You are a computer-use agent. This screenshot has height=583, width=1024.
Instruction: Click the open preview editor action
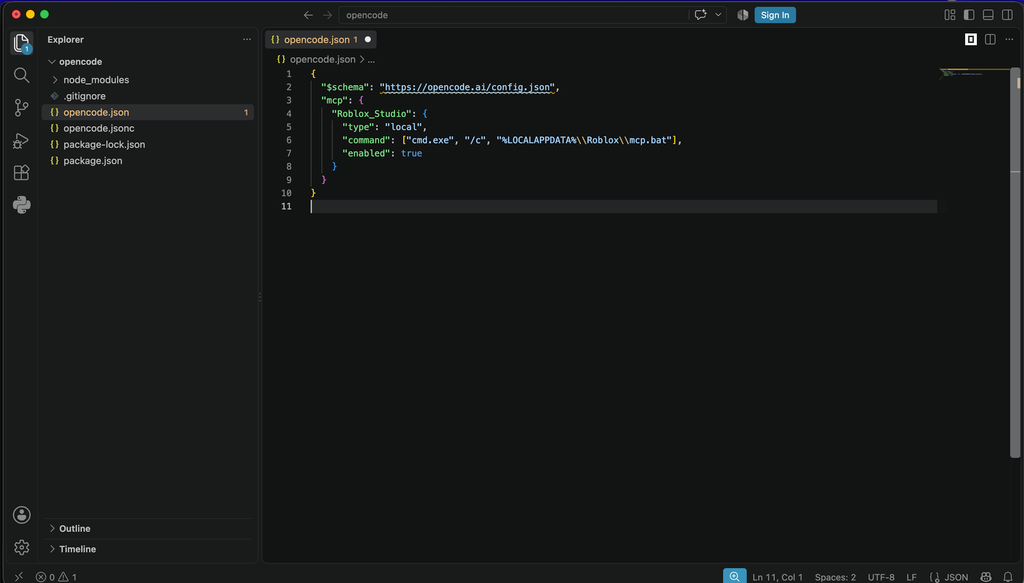[970, 40]
